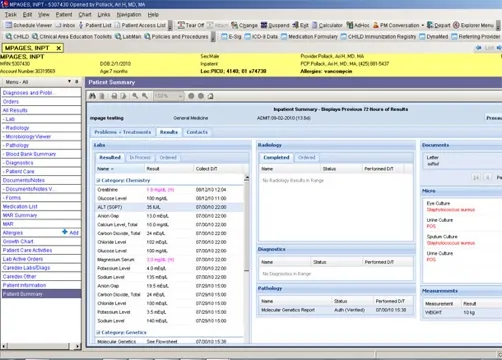Collapse the Category: Genetics group
The height and width of the screenshot is (360, 502).
(x=98, y=332)
